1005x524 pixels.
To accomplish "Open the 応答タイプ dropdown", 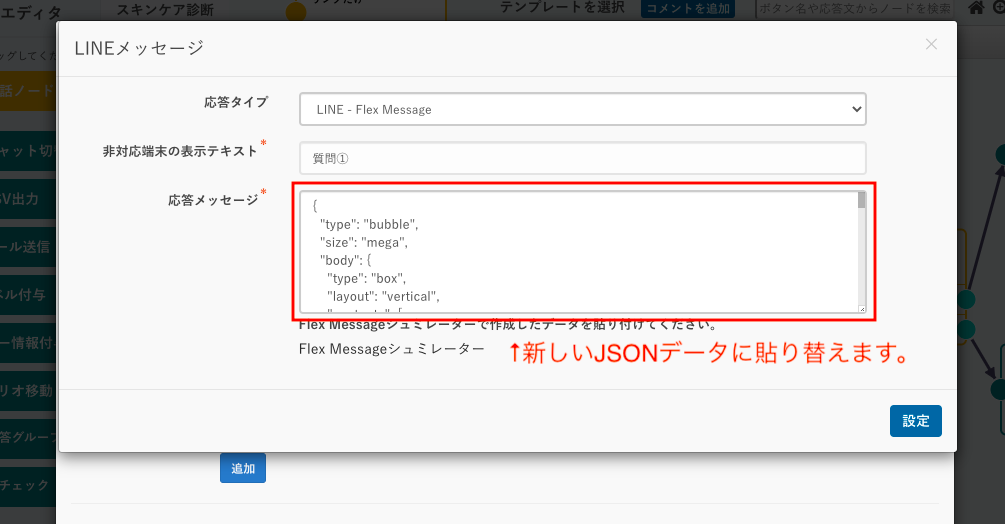I will 582,109.
